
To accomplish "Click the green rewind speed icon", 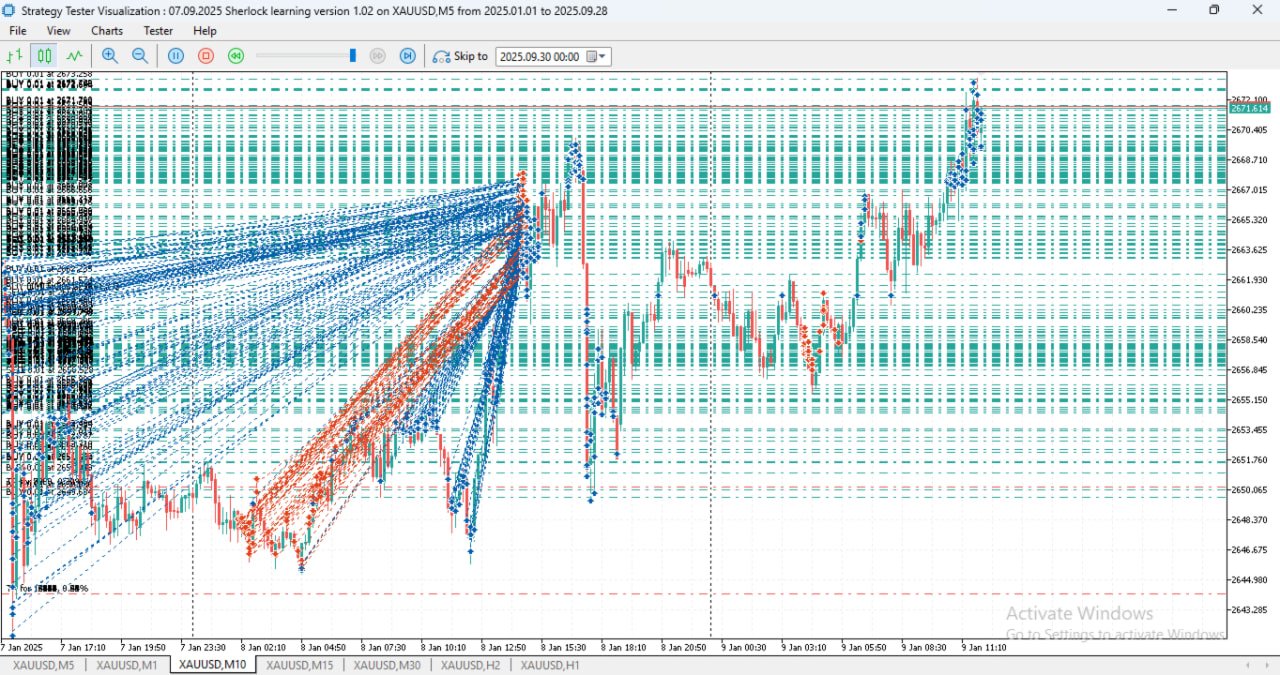I will tap(236, 56).
